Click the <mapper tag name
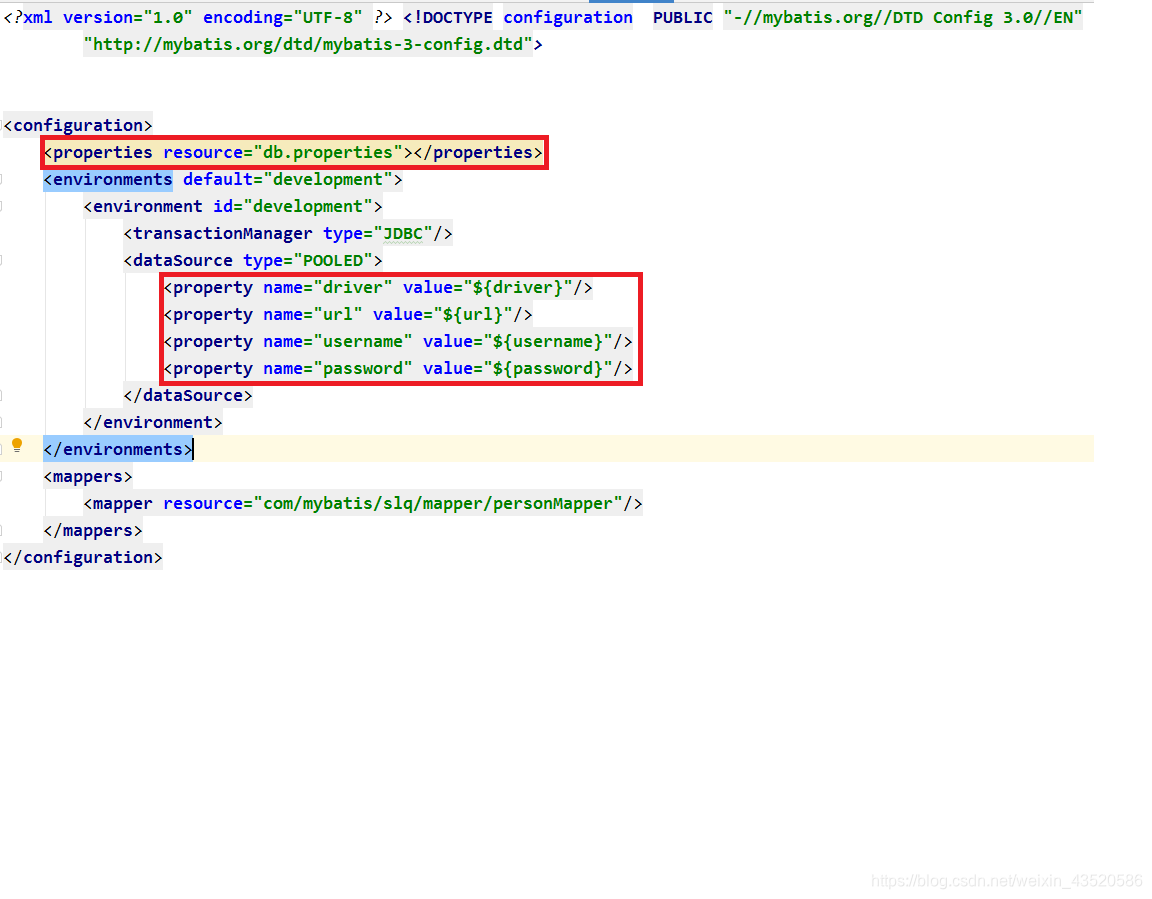 click(x=118, y=504)
